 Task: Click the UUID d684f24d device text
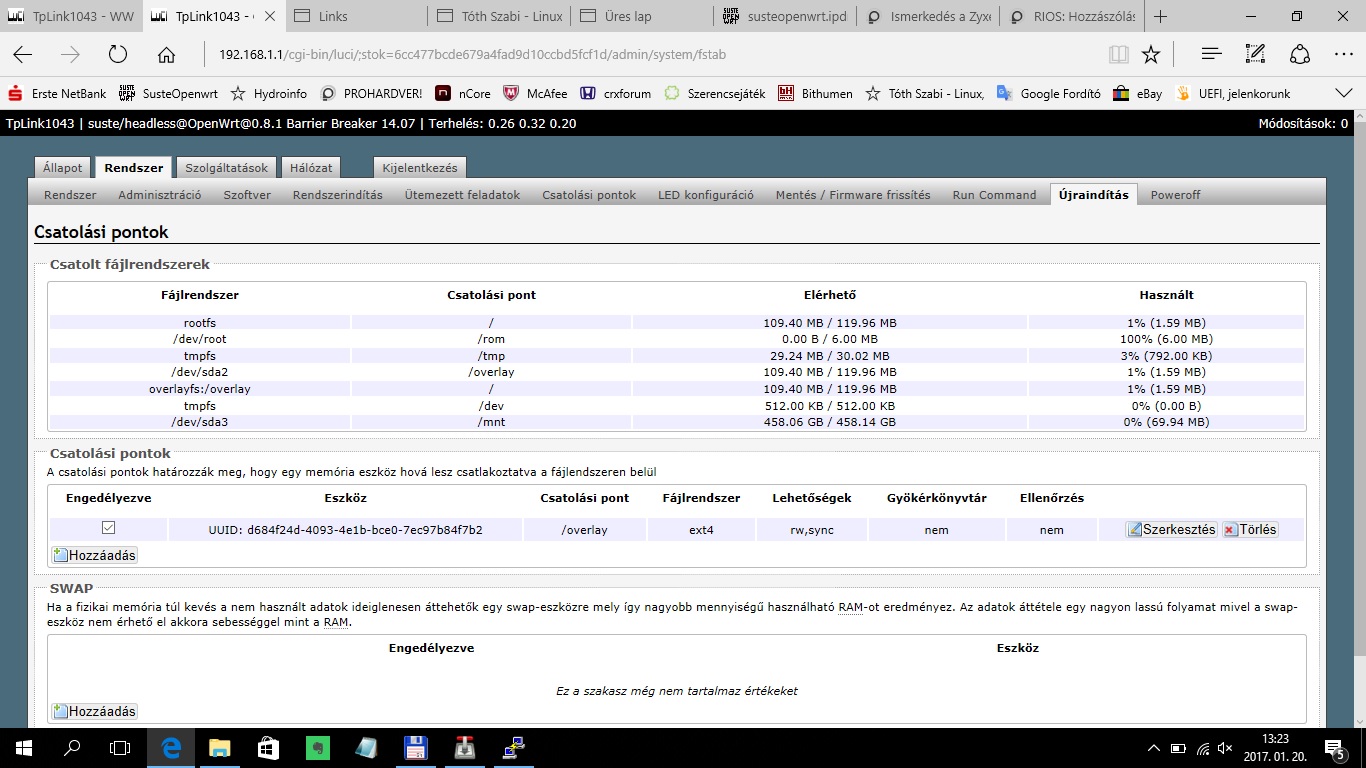[345, 530]
